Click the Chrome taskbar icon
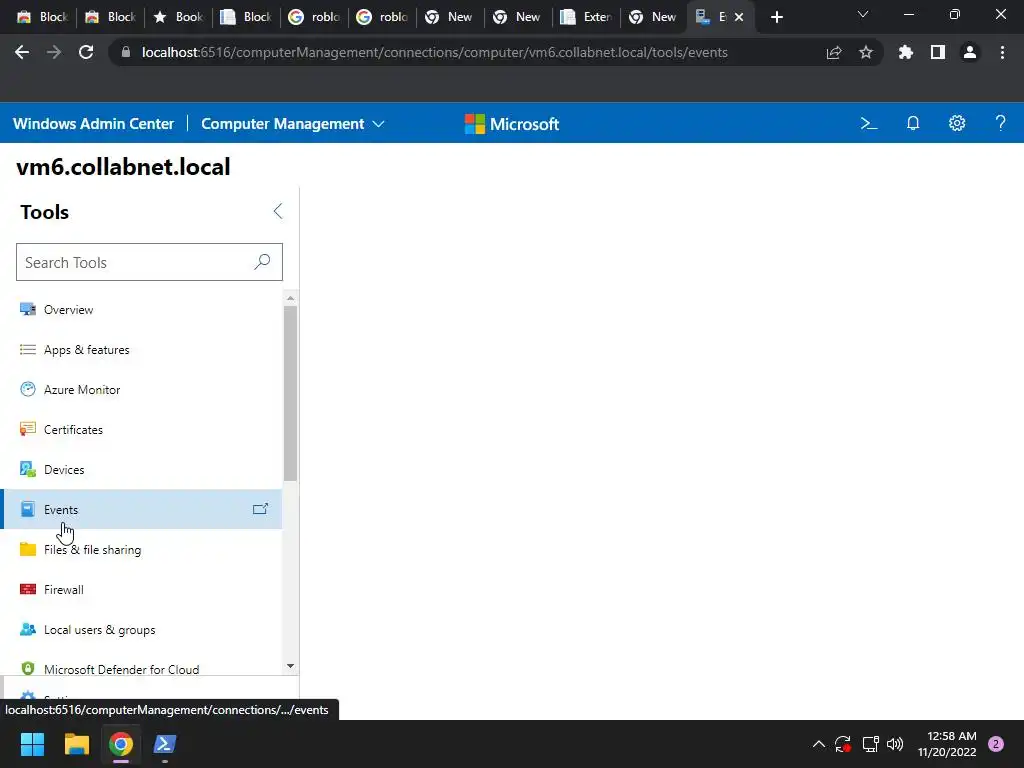1024x768 pixels. tap(121, 744)
